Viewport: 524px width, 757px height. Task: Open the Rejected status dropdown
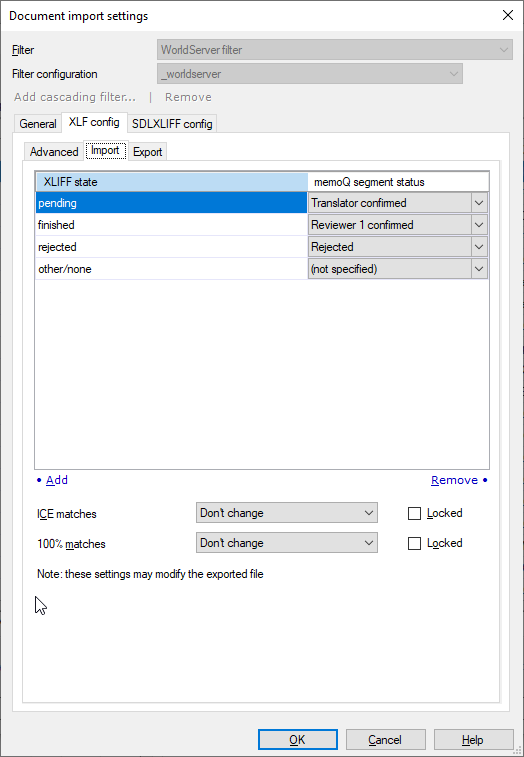coord(398,247)
